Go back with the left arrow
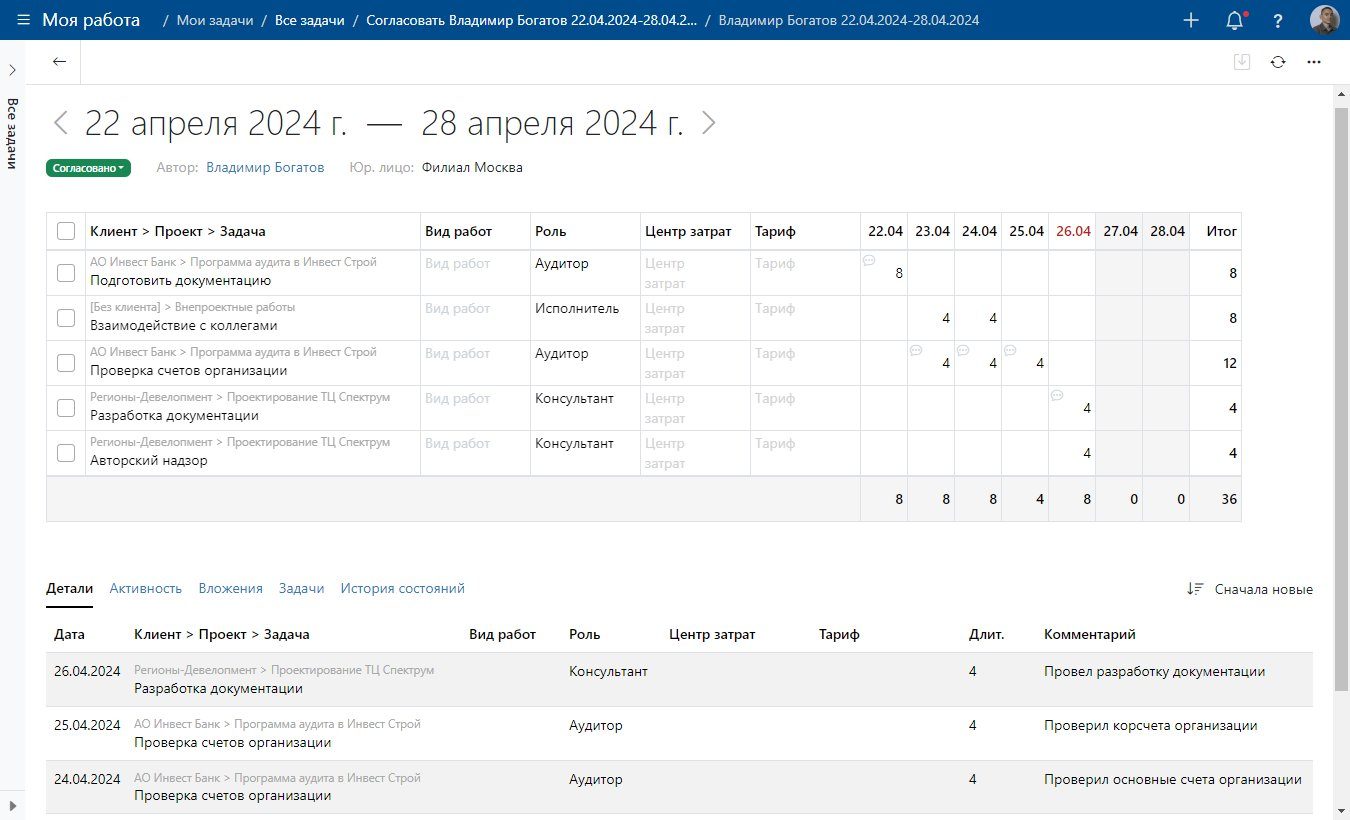Screen dimensions: 1350x820 click(59, 61)
